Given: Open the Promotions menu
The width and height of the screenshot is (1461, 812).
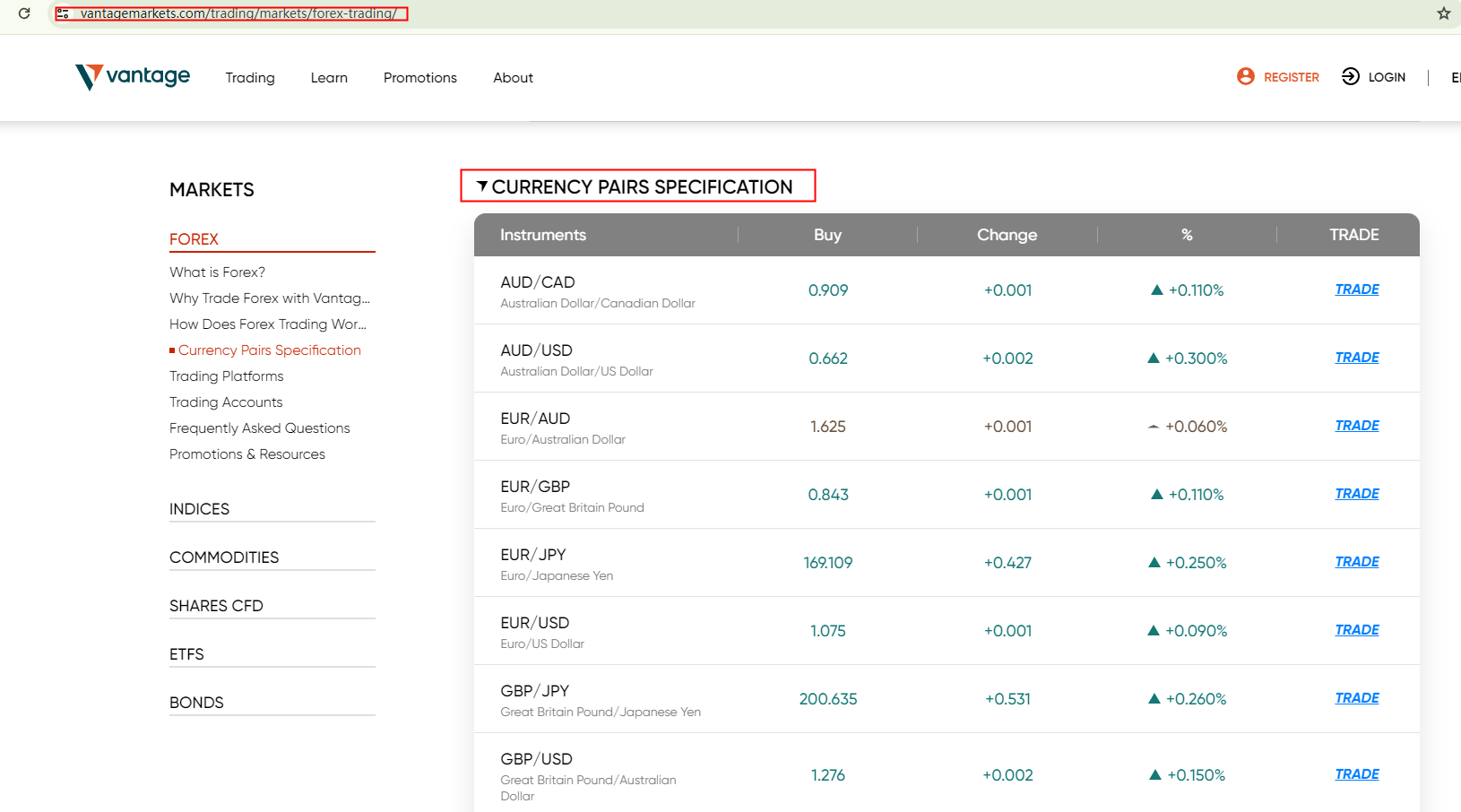Looking at the screenshot, I should coord(419,78).
